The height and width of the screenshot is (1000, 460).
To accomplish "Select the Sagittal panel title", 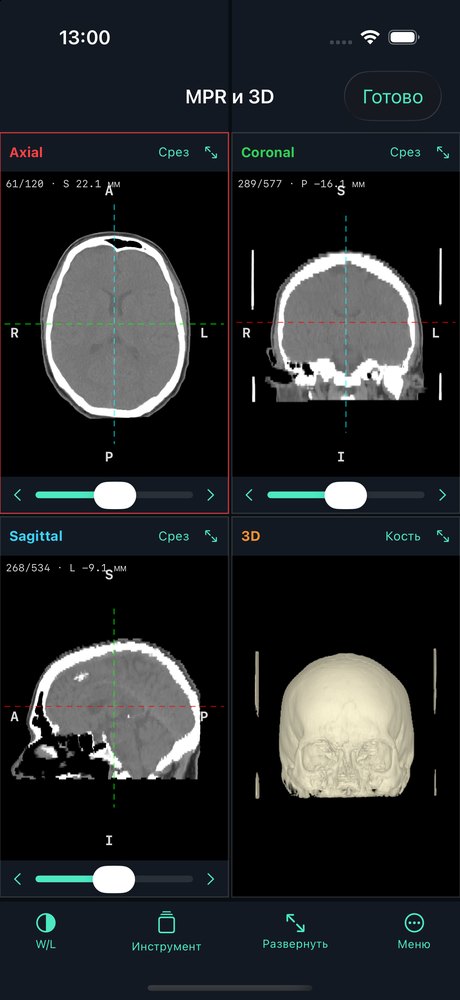I will (36, 536).
